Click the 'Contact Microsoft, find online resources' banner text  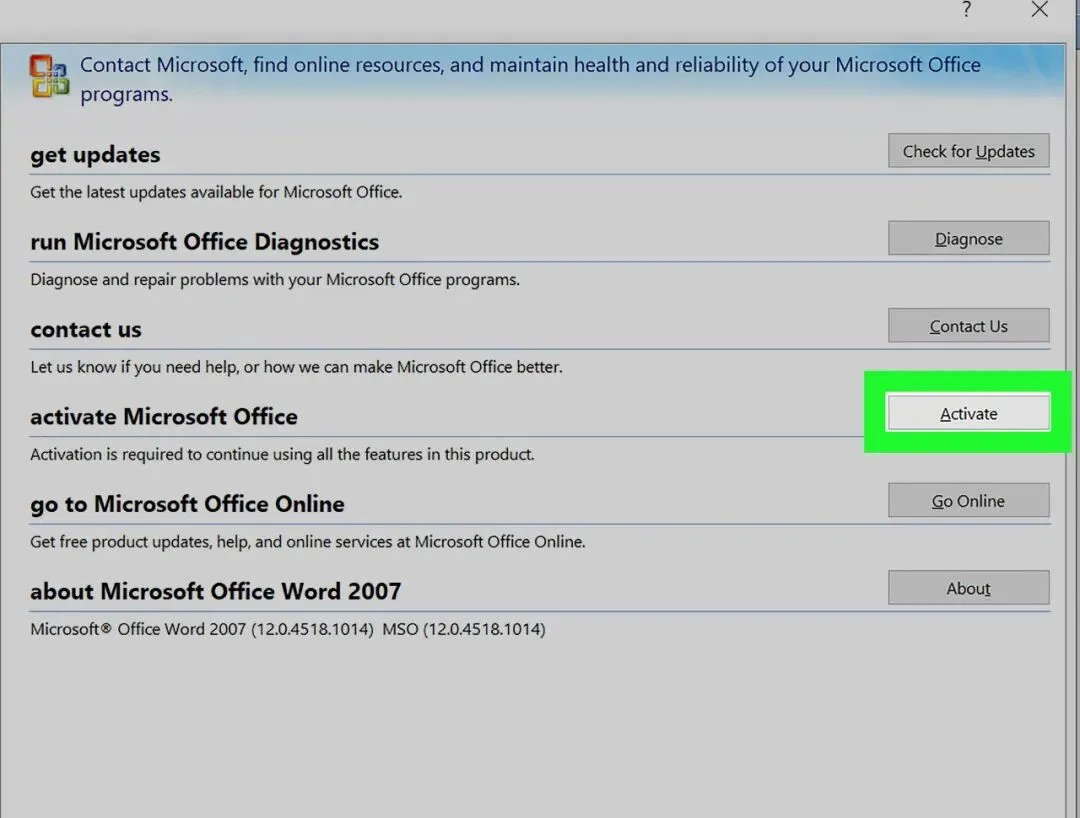(x=530, y=78)
